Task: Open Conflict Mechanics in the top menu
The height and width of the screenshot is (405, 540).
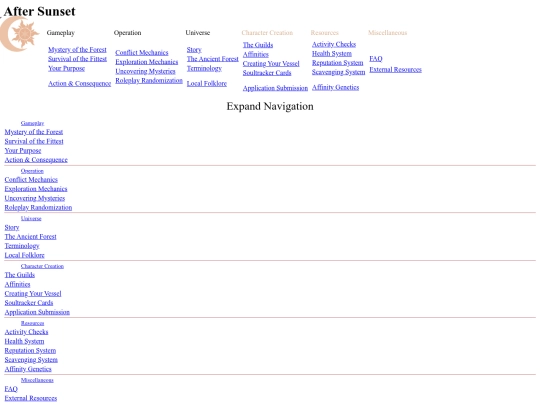Action: pyautogui.click(x=142, y=53)
